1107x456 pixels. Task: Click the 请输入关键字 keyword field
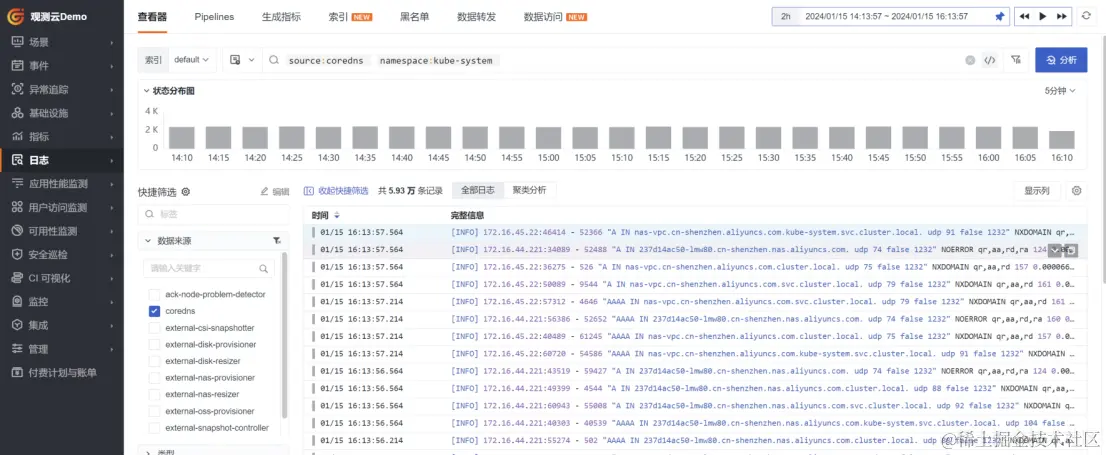[x=208, y=269]
